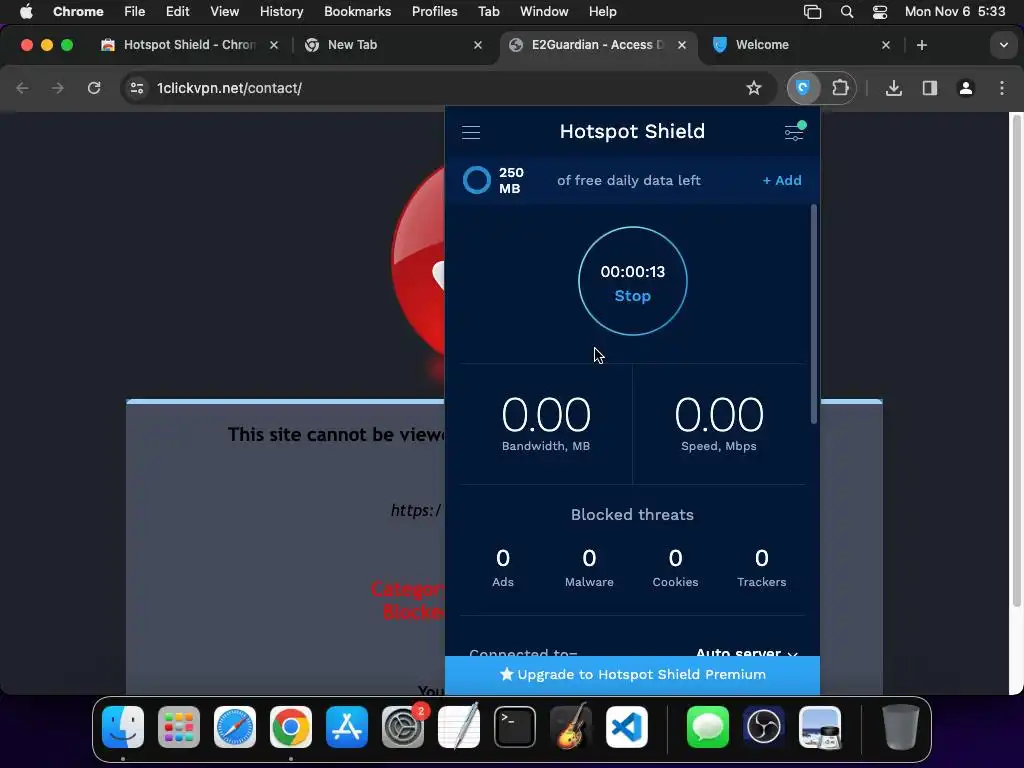Reload the current page
This screenshot has width=1024, height=768.
tap(94, 88)
